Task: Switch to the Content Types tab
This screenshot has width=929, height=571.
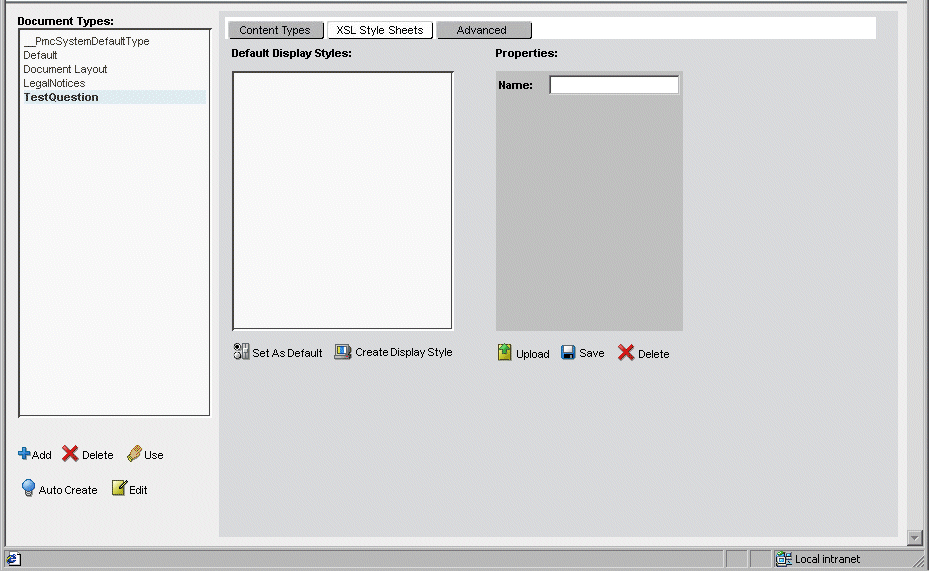Action: click(x=275, y=30)
